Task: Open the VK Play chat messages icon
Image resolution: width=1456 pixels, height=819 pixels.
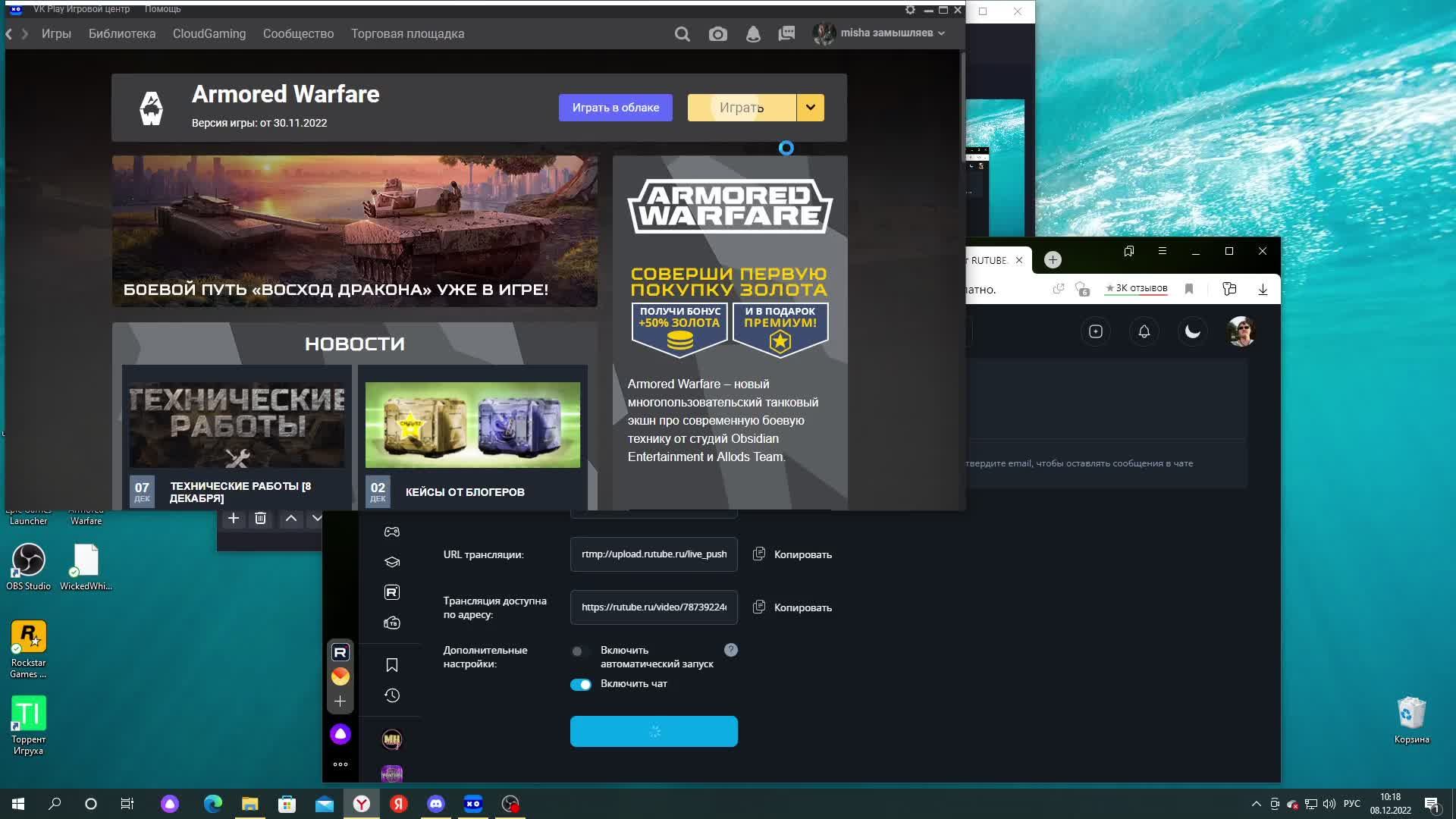Action: 786,34
